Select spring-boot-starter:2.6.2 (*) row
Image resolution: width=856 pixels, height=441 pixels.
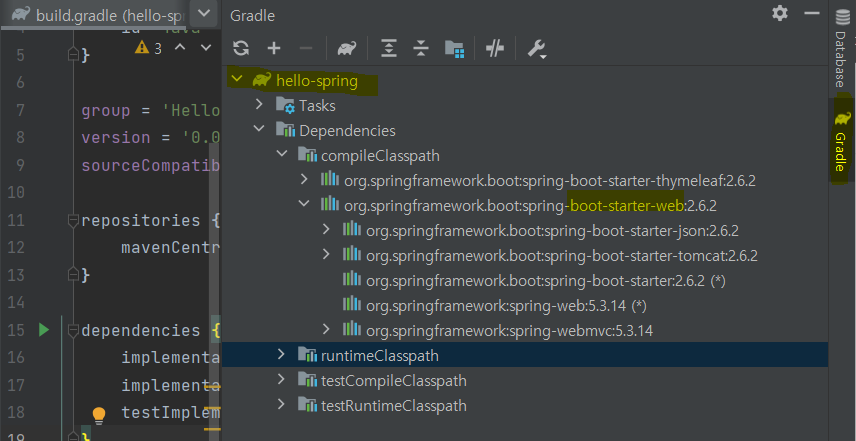(x=525, y=281)
